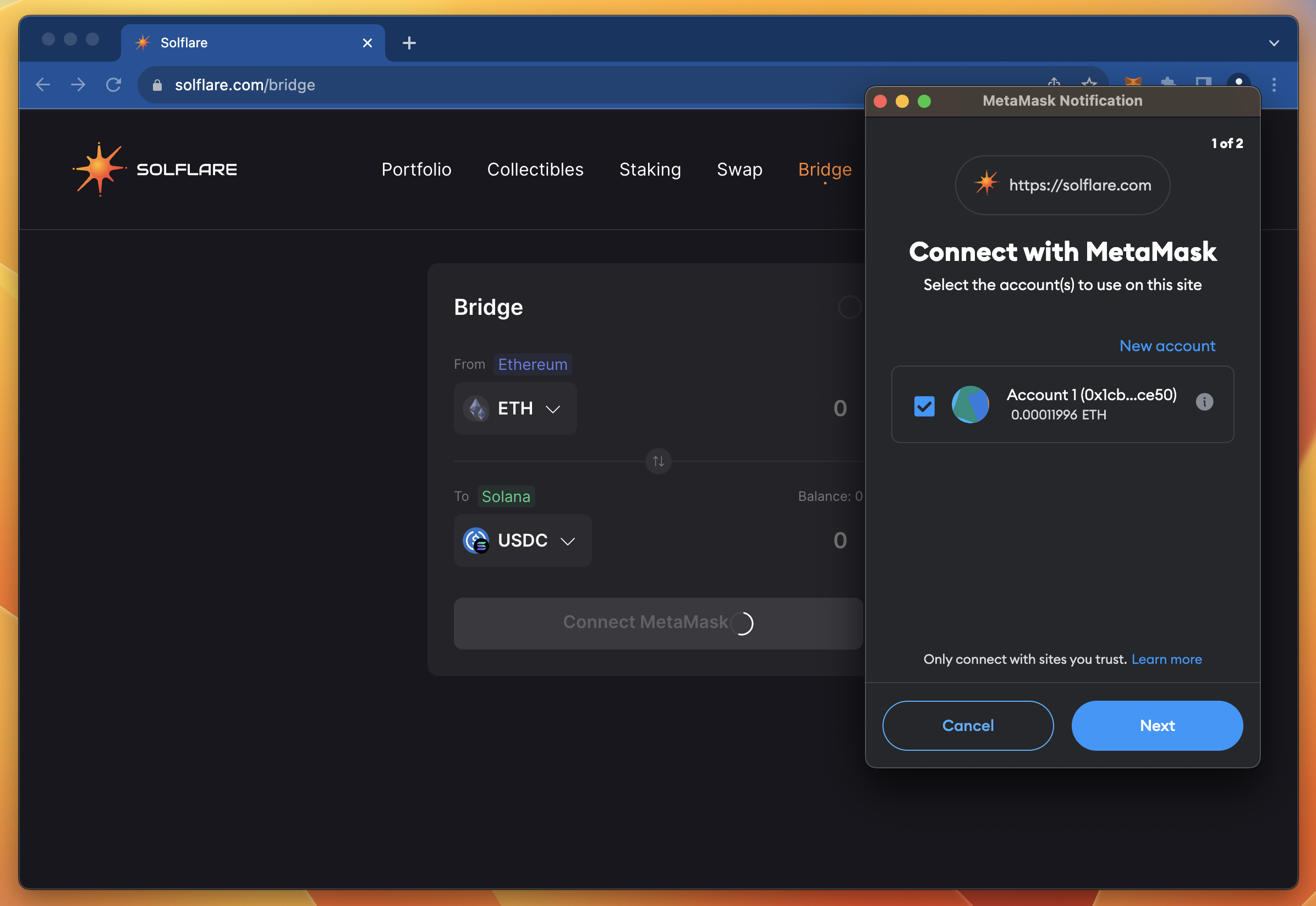Go to the Staking section
Image resolution: width=1316 pixels, height=906 pixels.
click(x=650, y=169)
